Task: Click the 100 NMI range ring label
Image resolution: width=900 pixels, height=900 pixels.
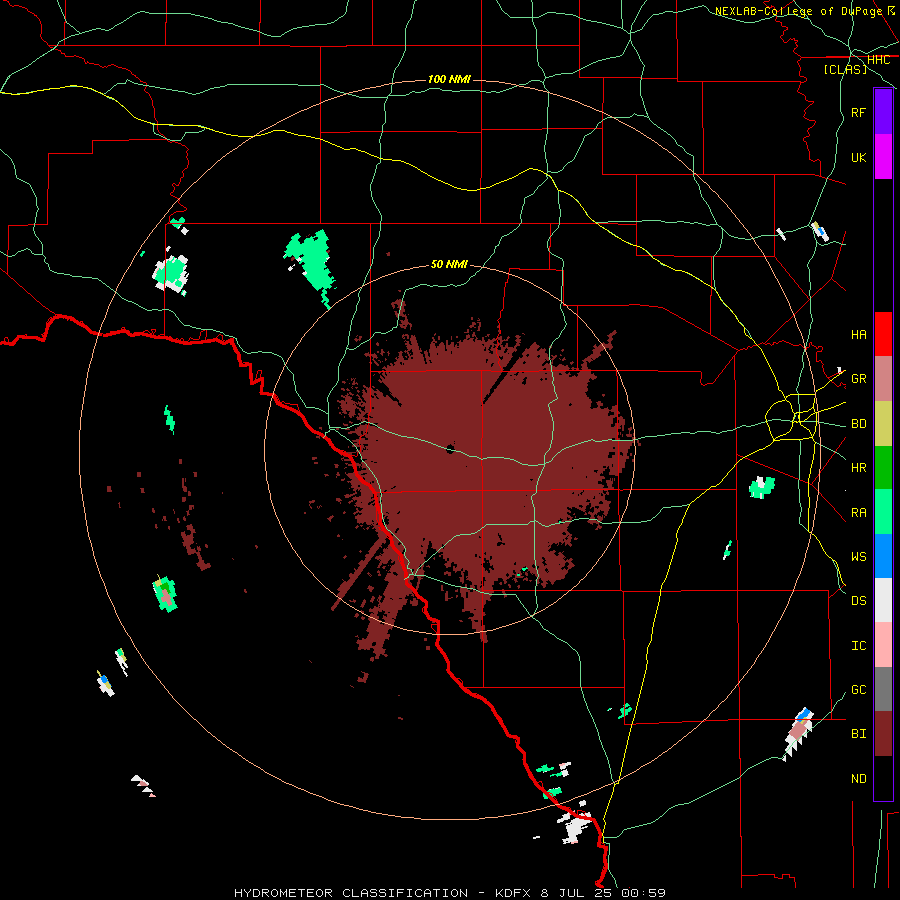Action: 449,79
